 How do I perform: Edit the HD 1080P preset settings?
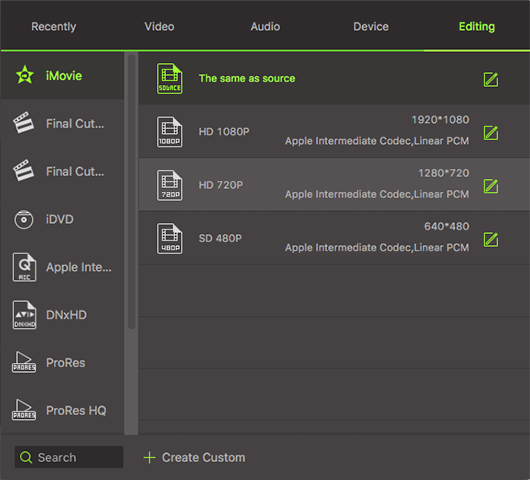491,133
